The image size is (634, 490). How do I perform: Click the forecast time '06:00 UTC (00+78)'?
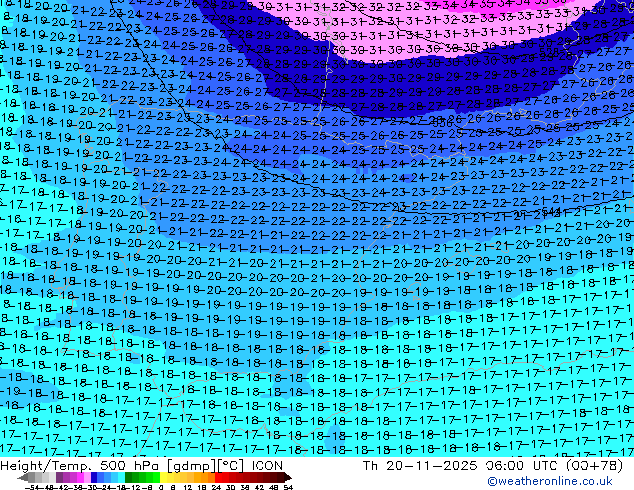click(554, 466)
